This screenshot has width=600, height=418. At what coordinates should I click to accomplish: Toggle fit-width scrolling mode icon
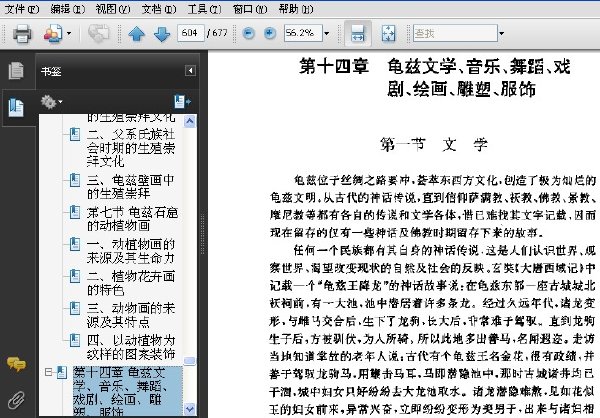[x=357, y=33]
